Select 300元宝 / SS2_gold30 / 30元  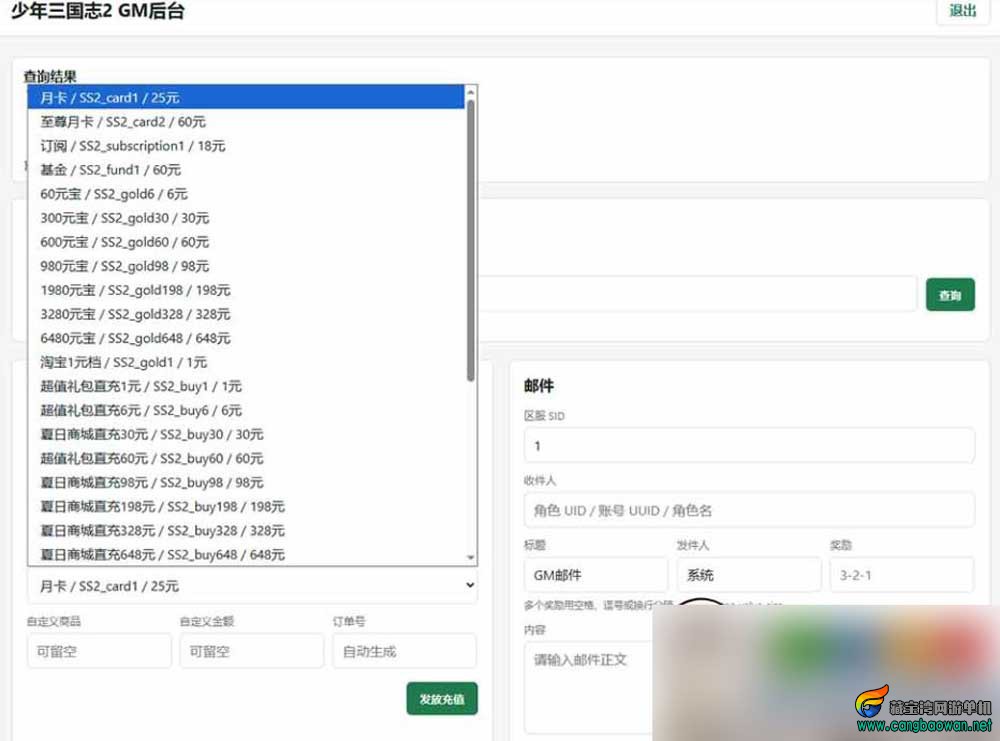coord(246,218)
